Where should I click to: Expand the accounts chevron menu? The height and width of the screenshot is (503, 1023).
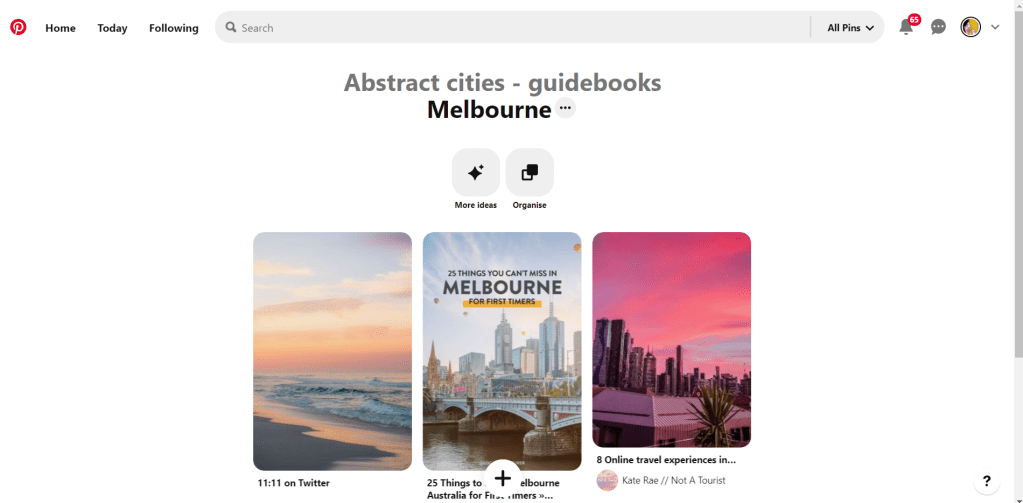[995, 27]
